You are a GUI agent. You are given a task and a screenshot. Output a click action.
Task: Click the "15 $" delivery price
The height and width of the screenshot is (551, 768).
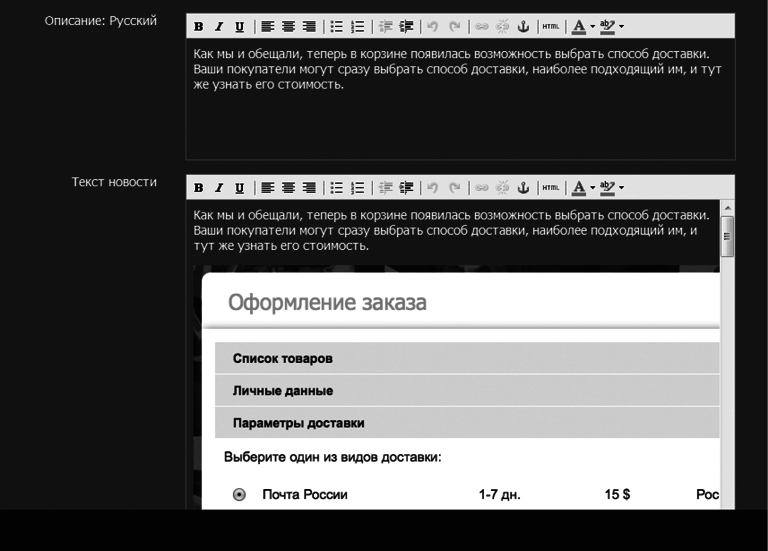tap(617, 495)
